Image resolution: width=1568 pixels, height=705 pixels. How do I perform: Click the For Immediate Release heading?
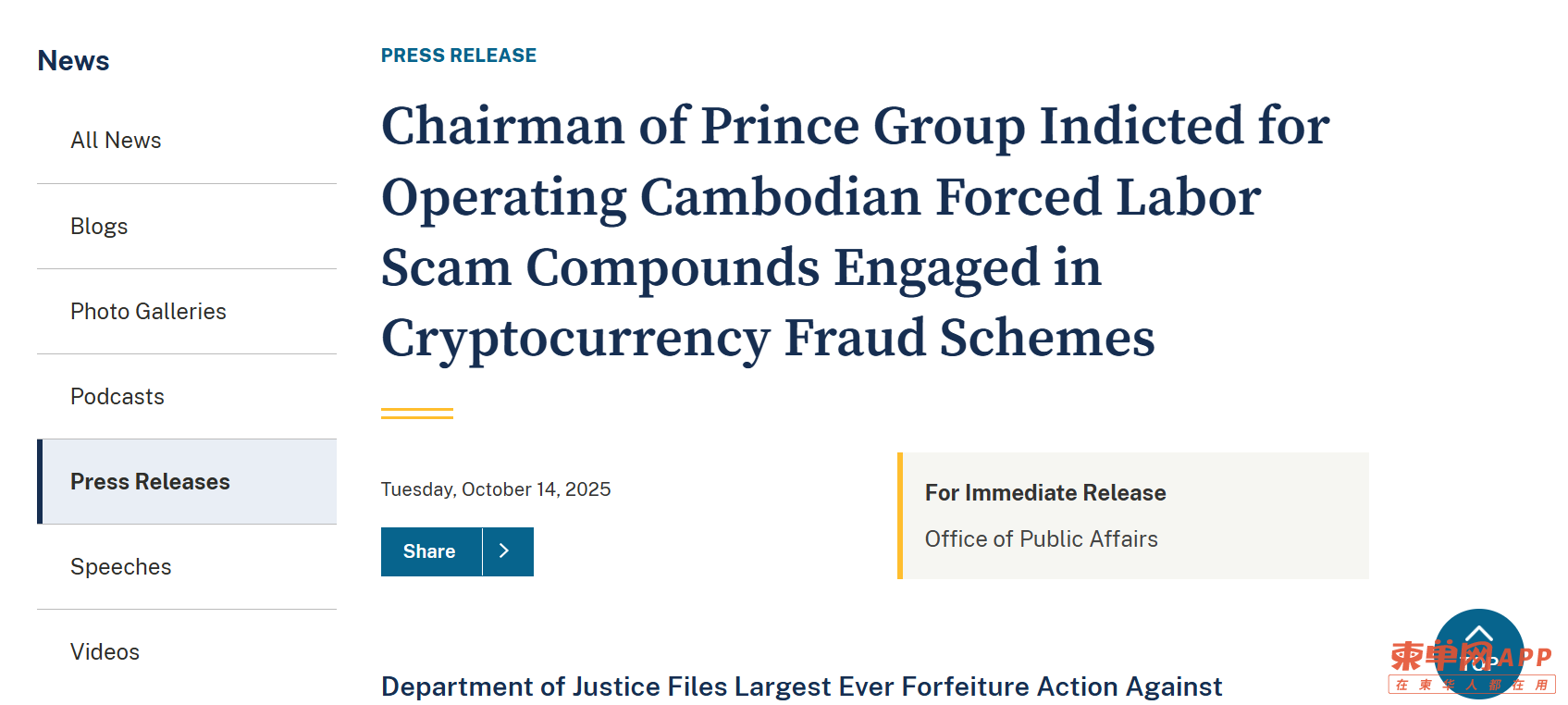click(1044, 493)
